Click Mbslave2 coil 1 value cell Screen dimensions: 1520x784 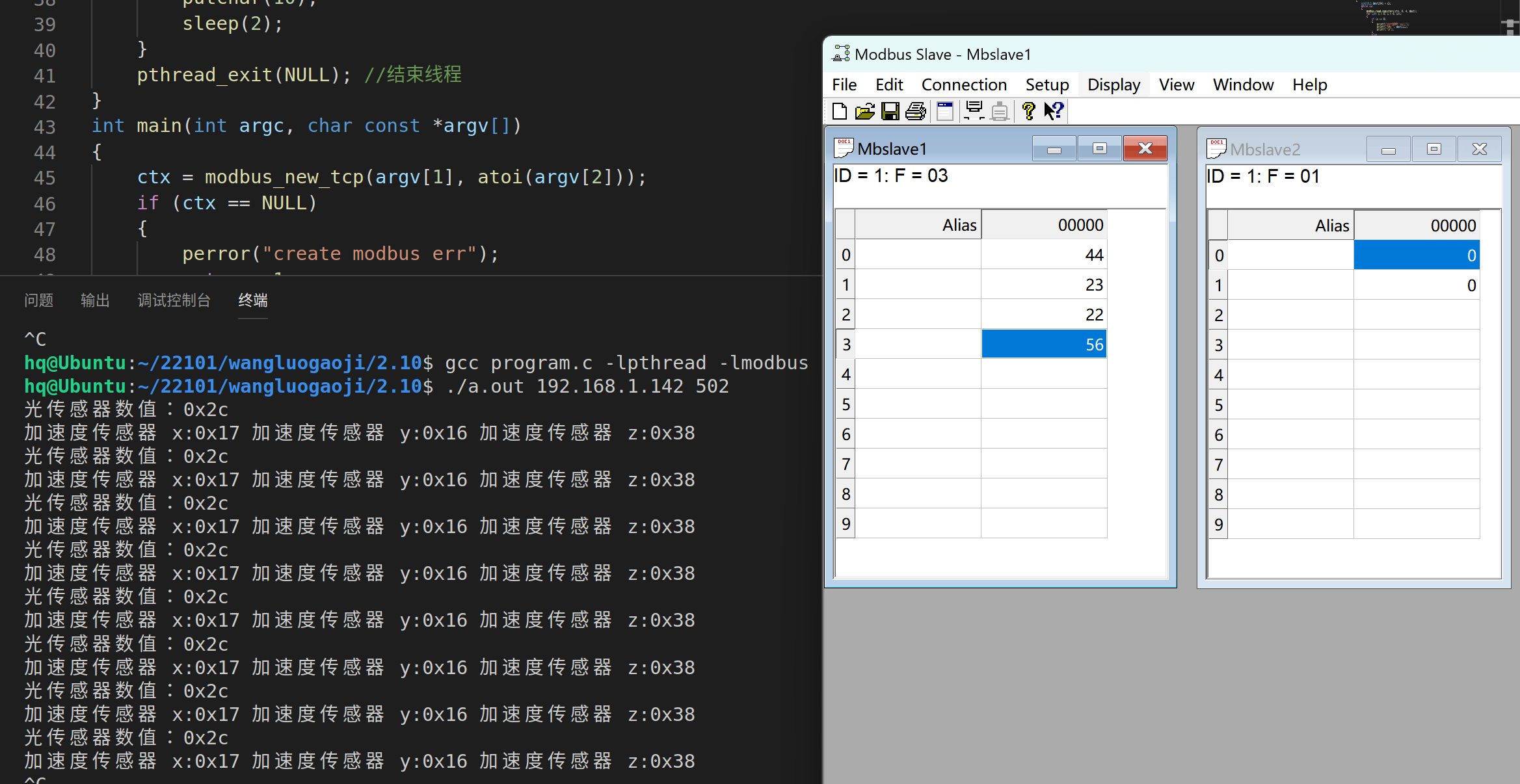click(x=1416, y=285)
